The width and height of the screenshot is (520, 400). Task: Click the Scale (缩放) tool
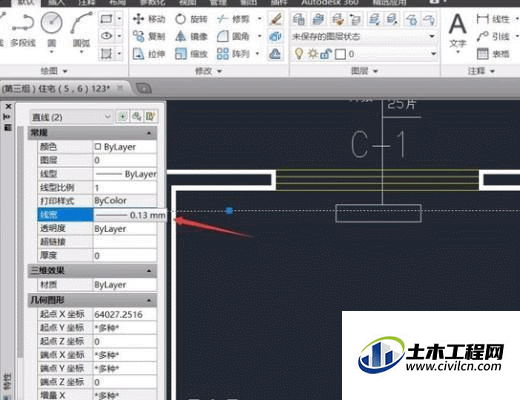point(191,54)
